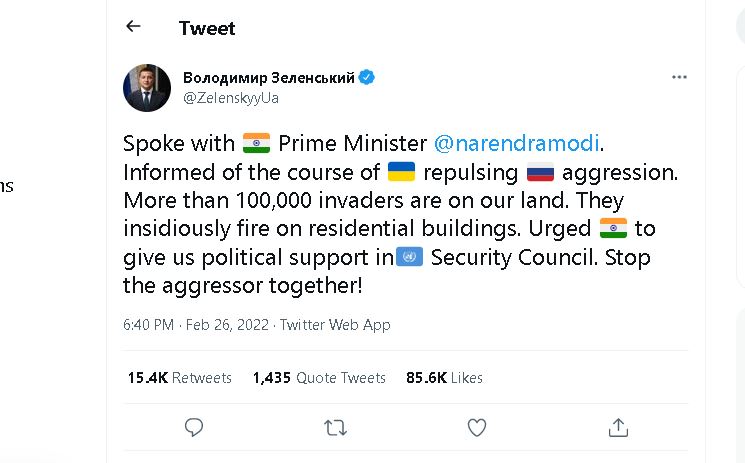Open the 6:40 PM · Feb 26, 2022 timestamp
Screen dimensions: 745x463
tap(196, 325)
